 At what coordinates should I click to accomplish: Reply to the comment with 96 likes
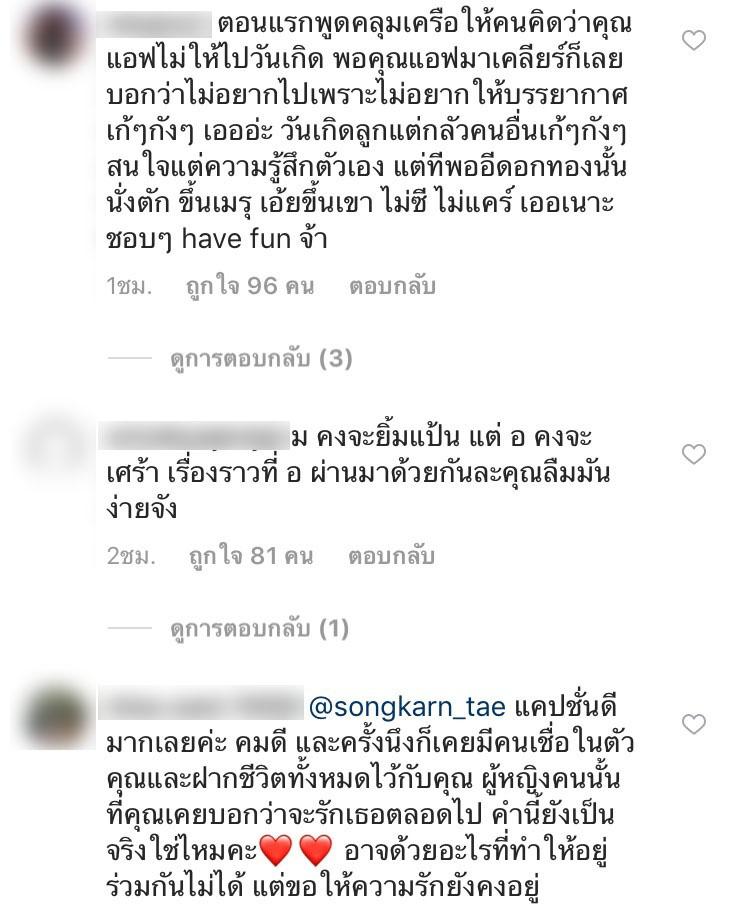click(x=392, y=286)
